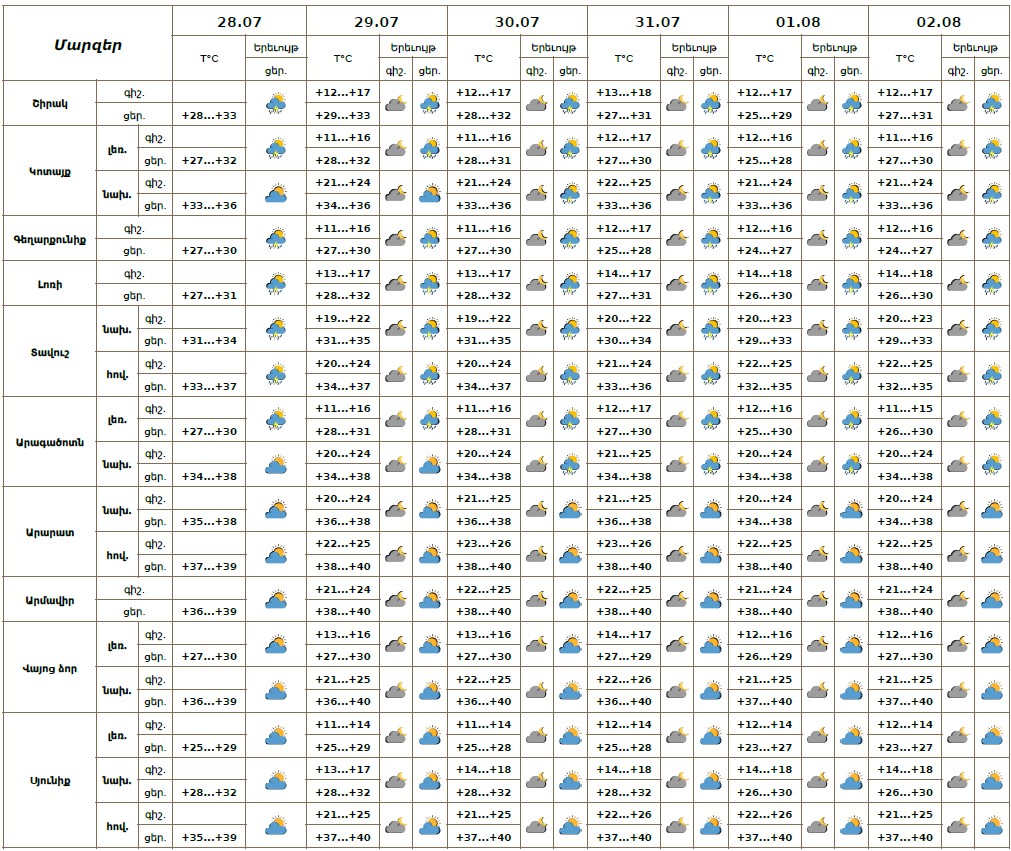1011x851 pixels.
Task: Click Շիրակ night weather icon under 31.07
Action: (677, 103)
